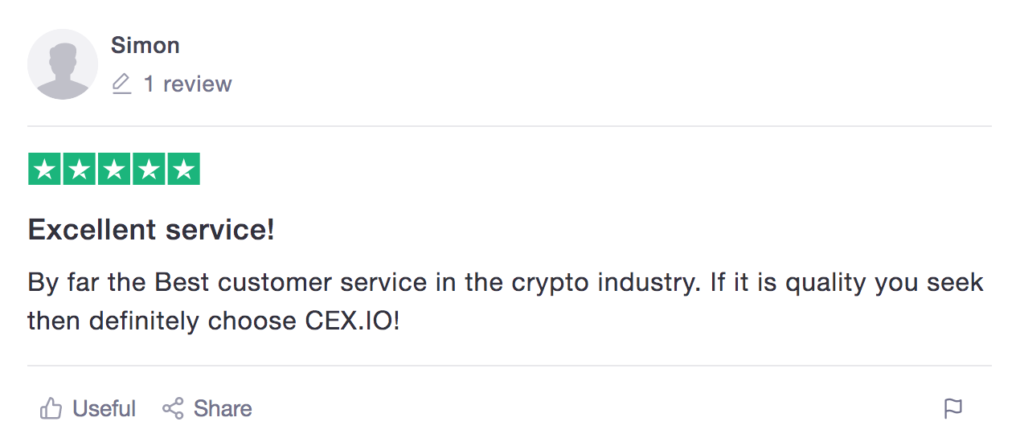Open the reviewer name Simon

pyautogui.click(x=145, y=46)
